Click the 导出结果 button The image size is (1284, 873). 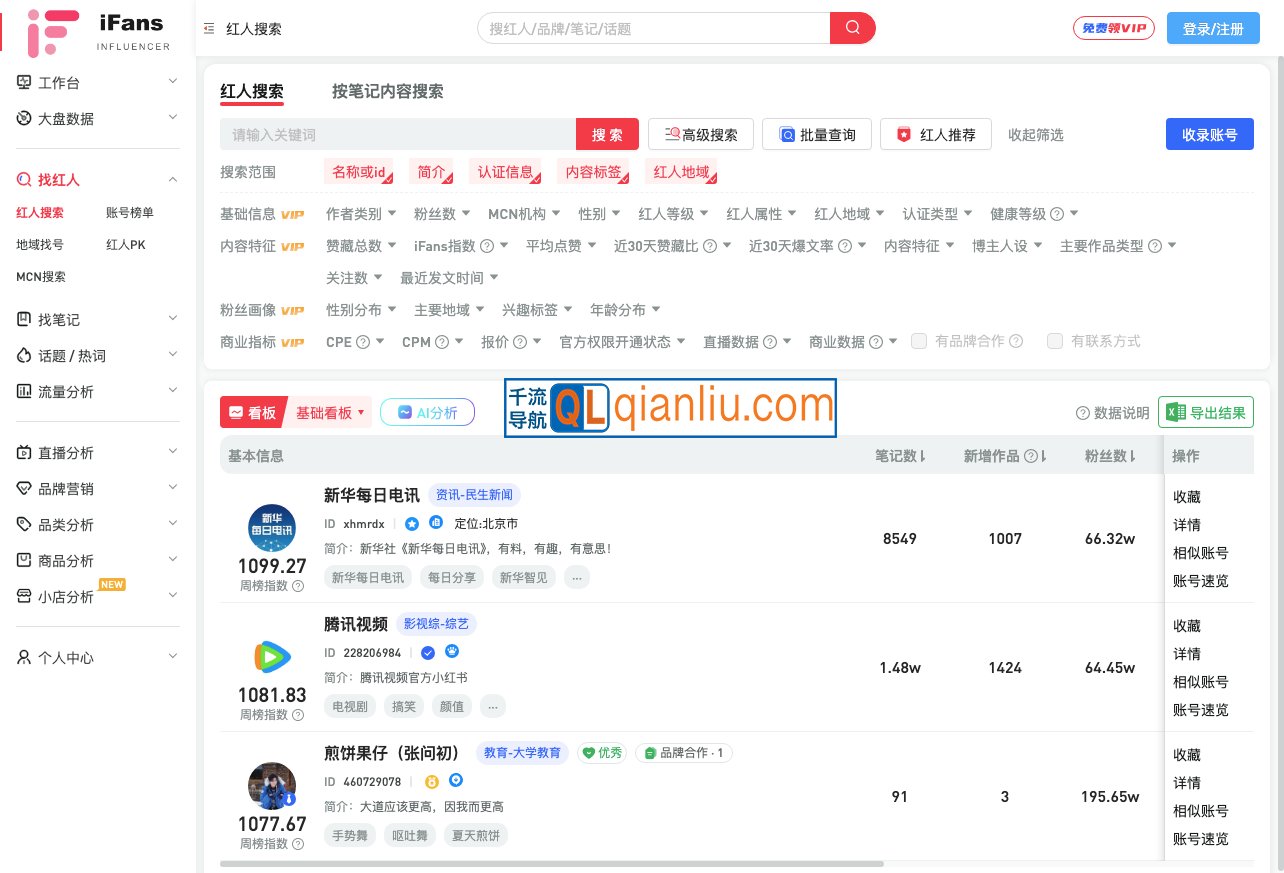point(1205,412)
